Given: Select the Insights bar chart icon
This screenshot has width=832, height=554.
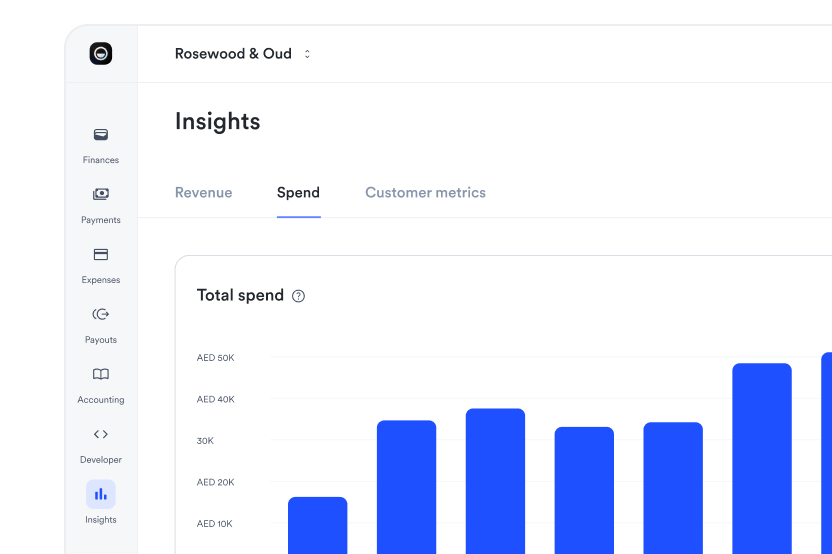Looking at the screenshot, I should click(x=101, y=495).
